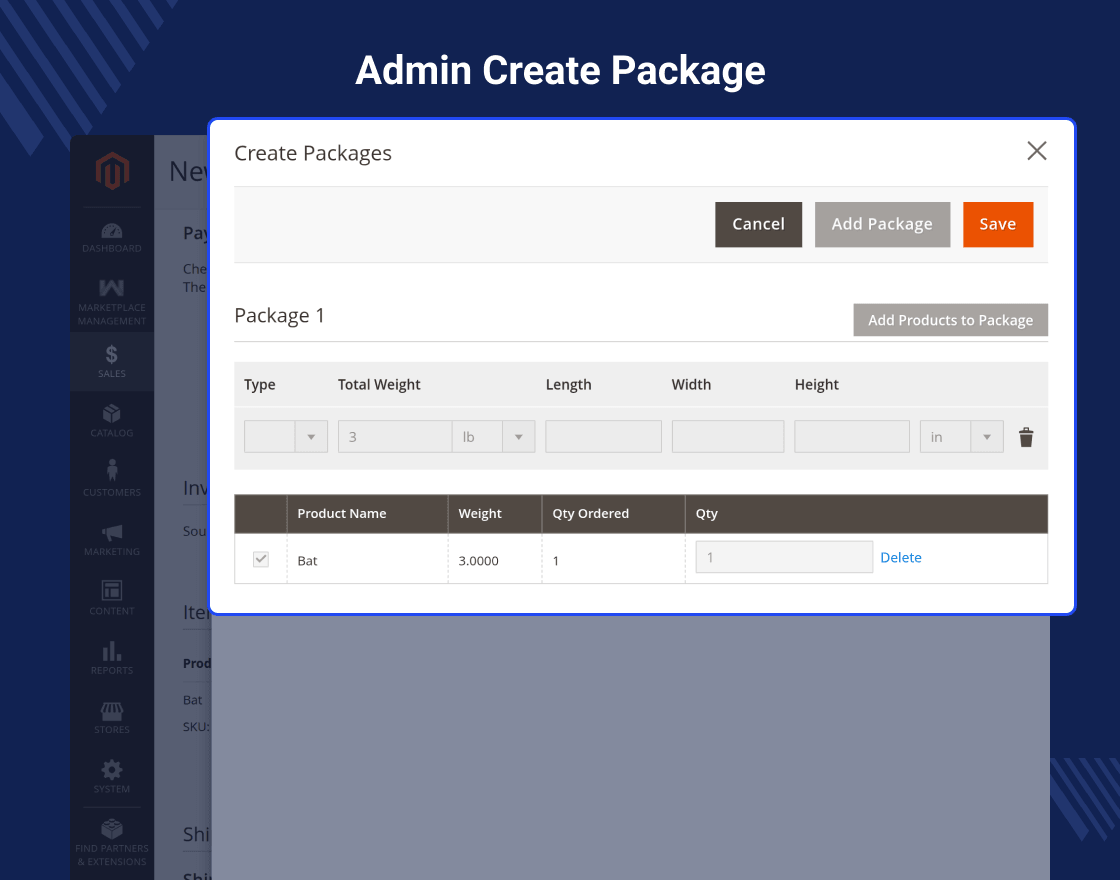
Task: Open the Sales sidebar menu
Action: click(111, 361)
